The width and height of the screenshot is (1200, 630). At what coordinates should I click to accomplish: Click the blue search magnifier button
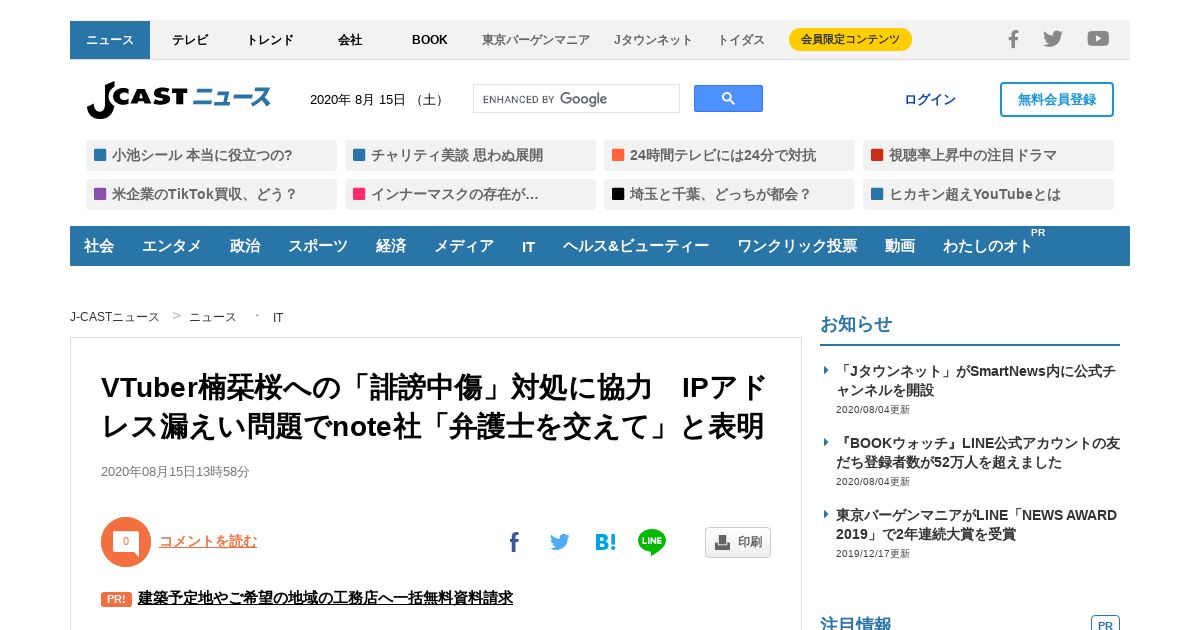point(728,99)
